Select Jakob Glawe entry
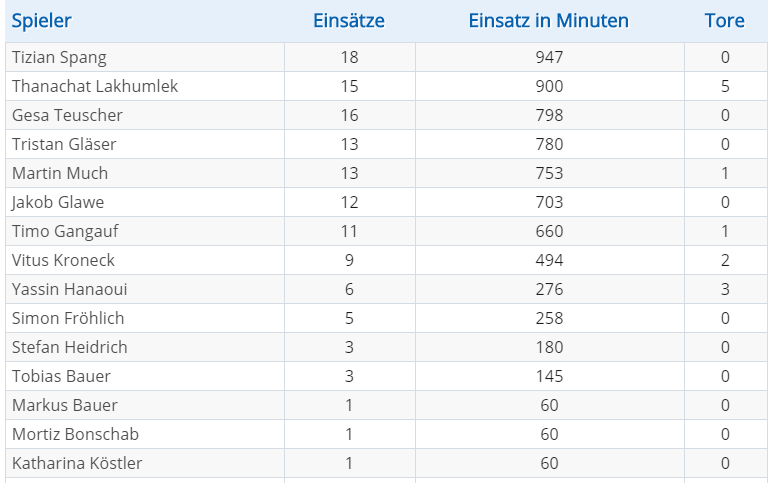 (x=58, y=202)
